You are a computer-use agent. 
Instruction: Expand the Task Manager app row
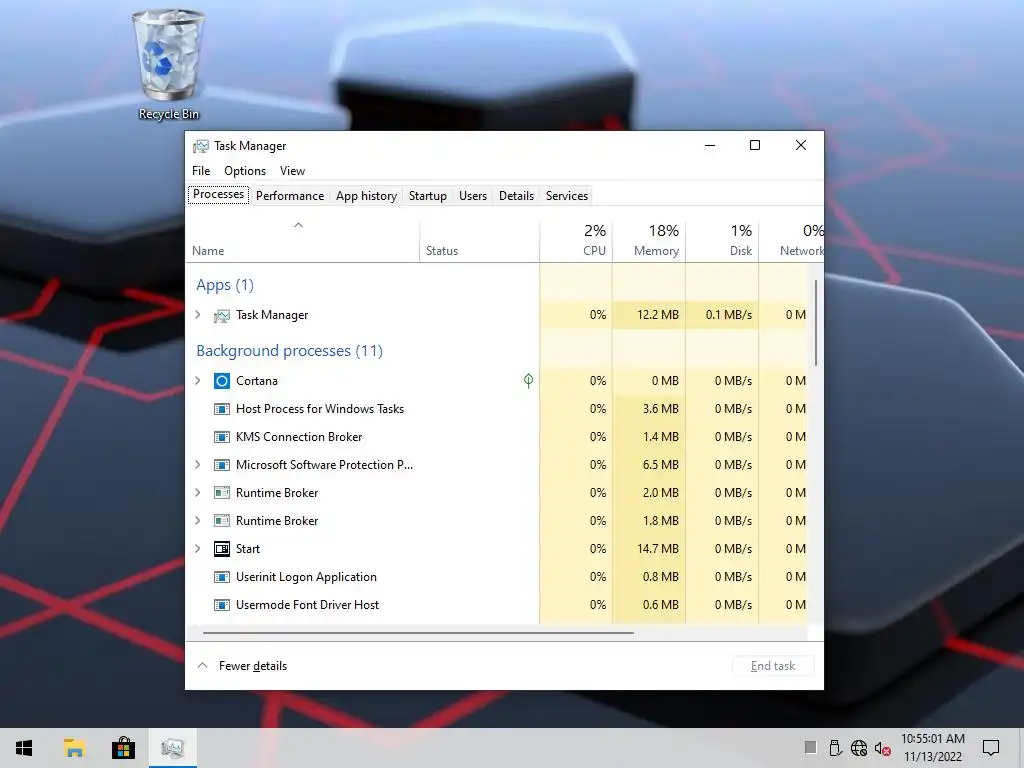(x=198, y=315)
